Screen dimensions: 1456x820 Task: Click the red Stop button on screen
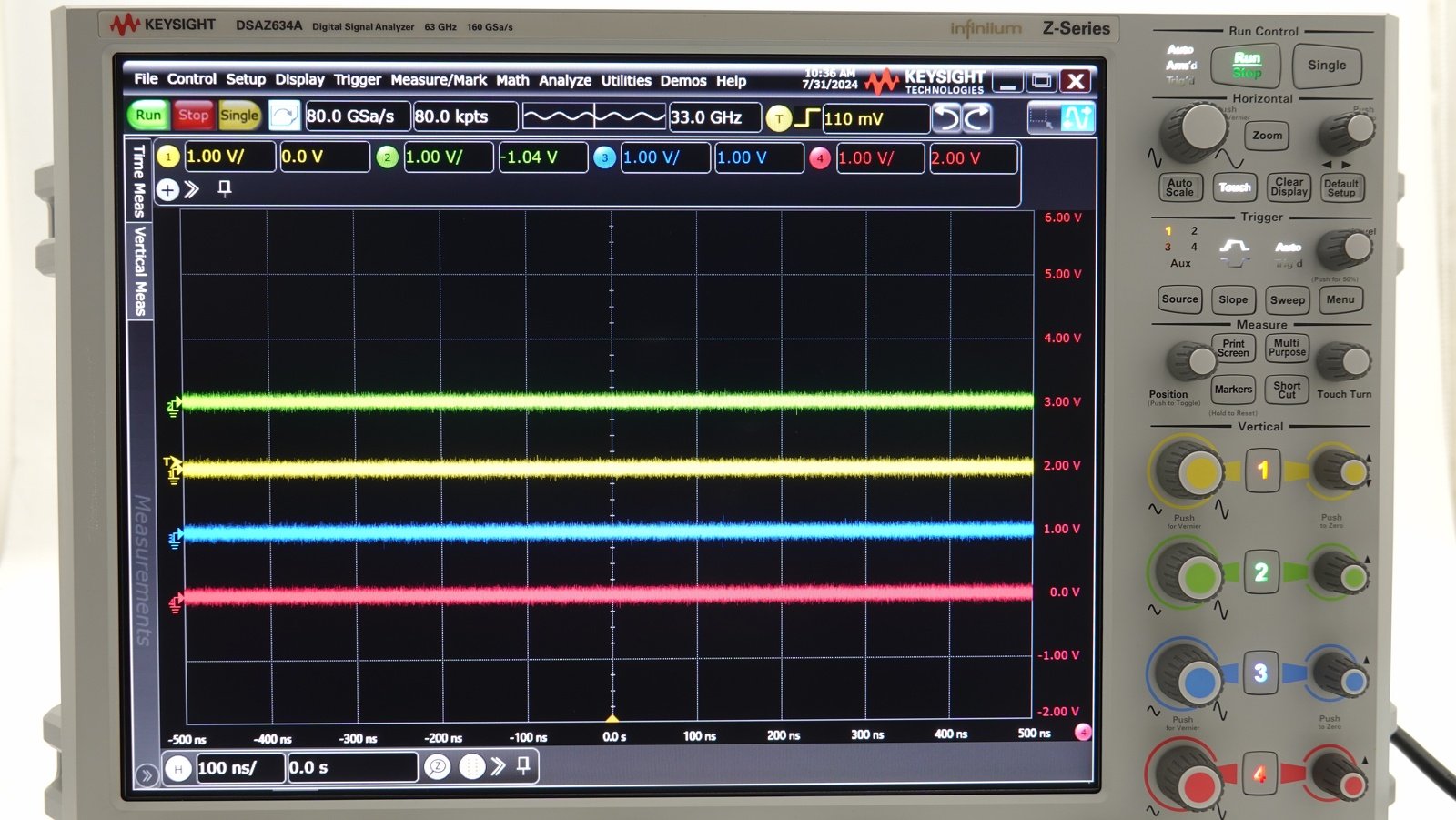coord(193,116)
